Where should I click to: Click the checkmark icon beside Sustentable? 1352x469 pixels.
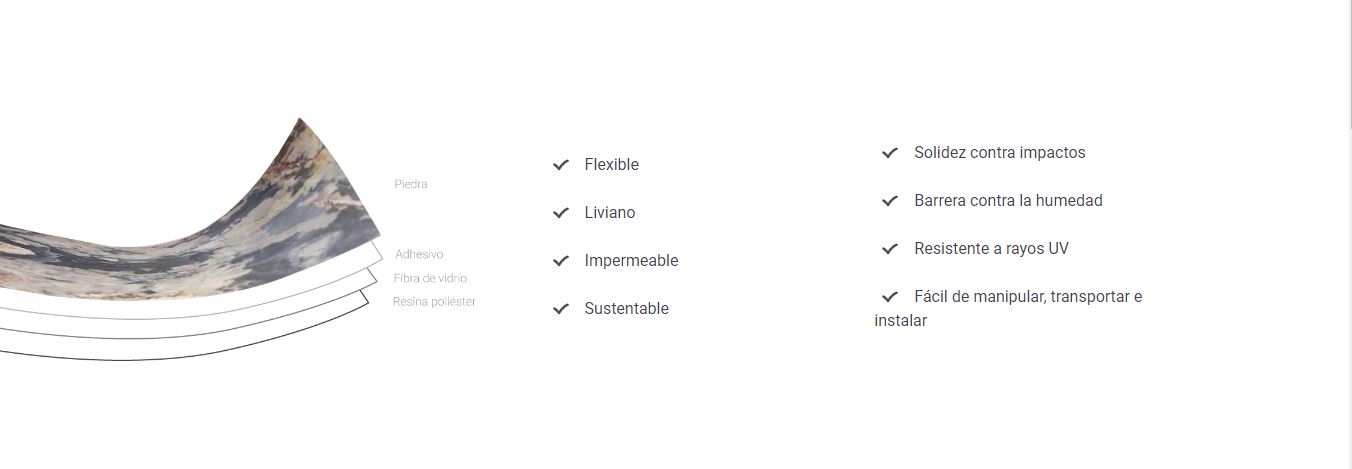tap(561, 308)
